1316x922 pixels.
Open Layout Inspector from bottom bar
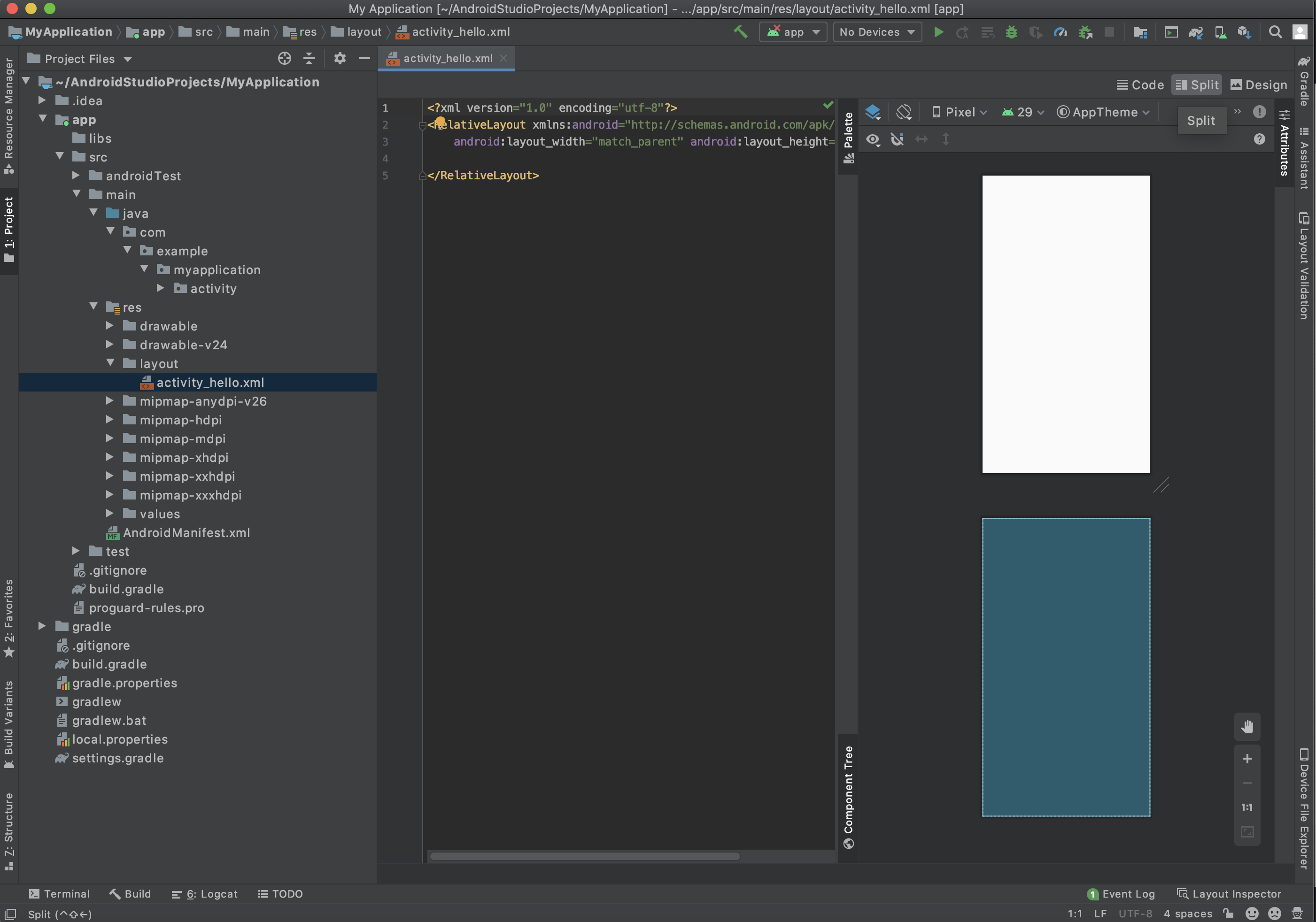coord(1228,893)
